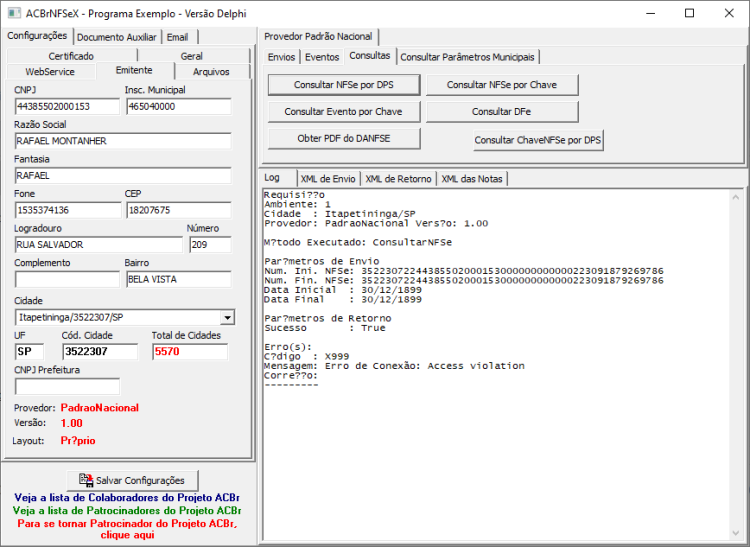Image resolution: width=750 pixels, height=547 pixels.
Task: Click the Cód. Cidade field
Action: (100, 351)
